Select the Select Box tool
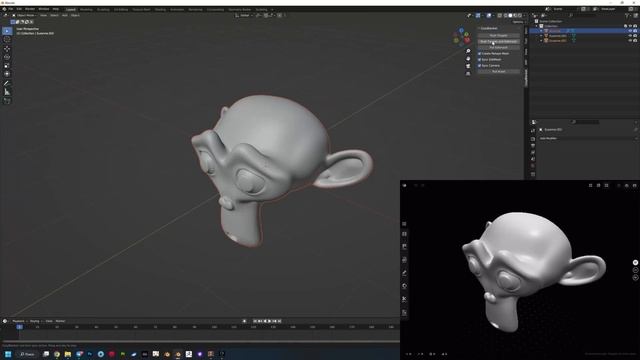Image resolution: width=640 pixels, height=360 pixels. (7, 31)
